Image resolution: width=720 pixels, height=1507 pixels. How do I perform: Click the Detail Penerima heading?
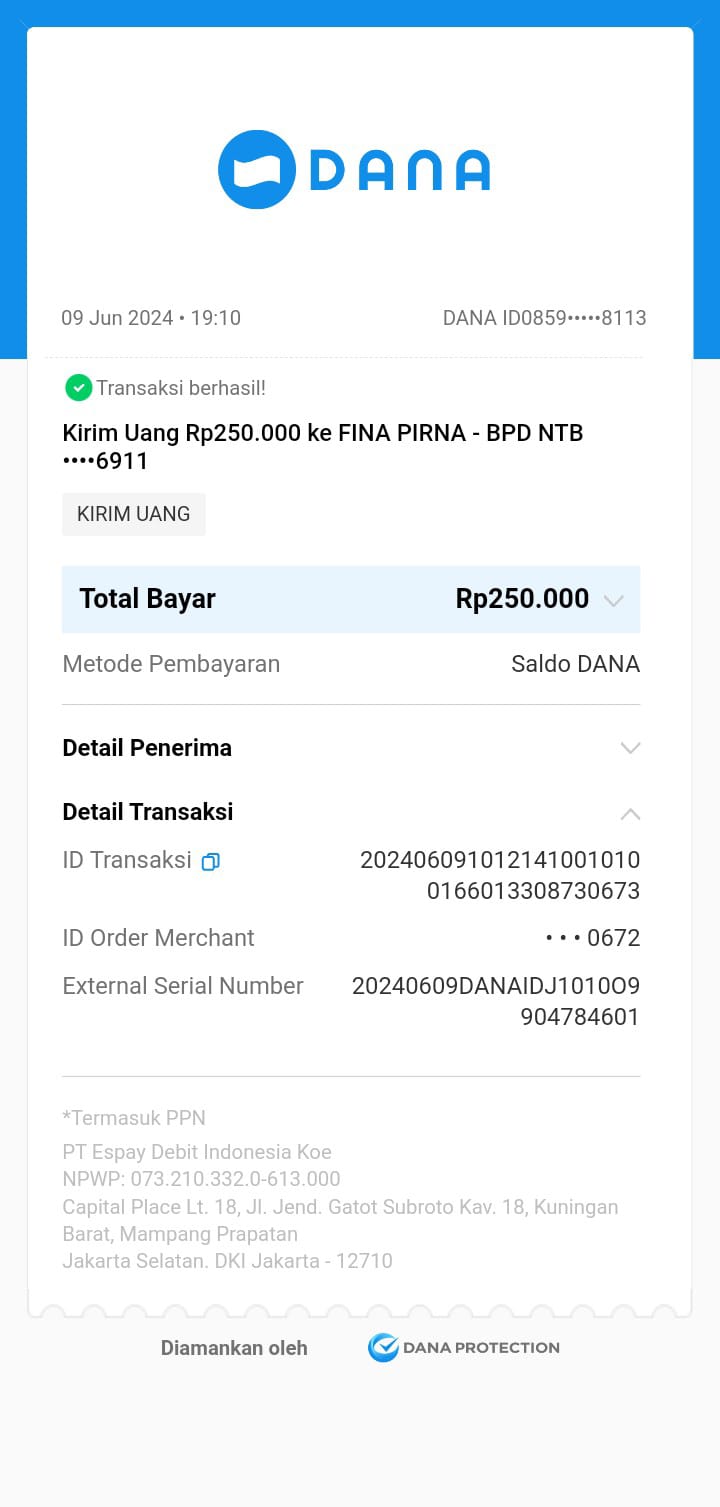(x=147, y=748)
